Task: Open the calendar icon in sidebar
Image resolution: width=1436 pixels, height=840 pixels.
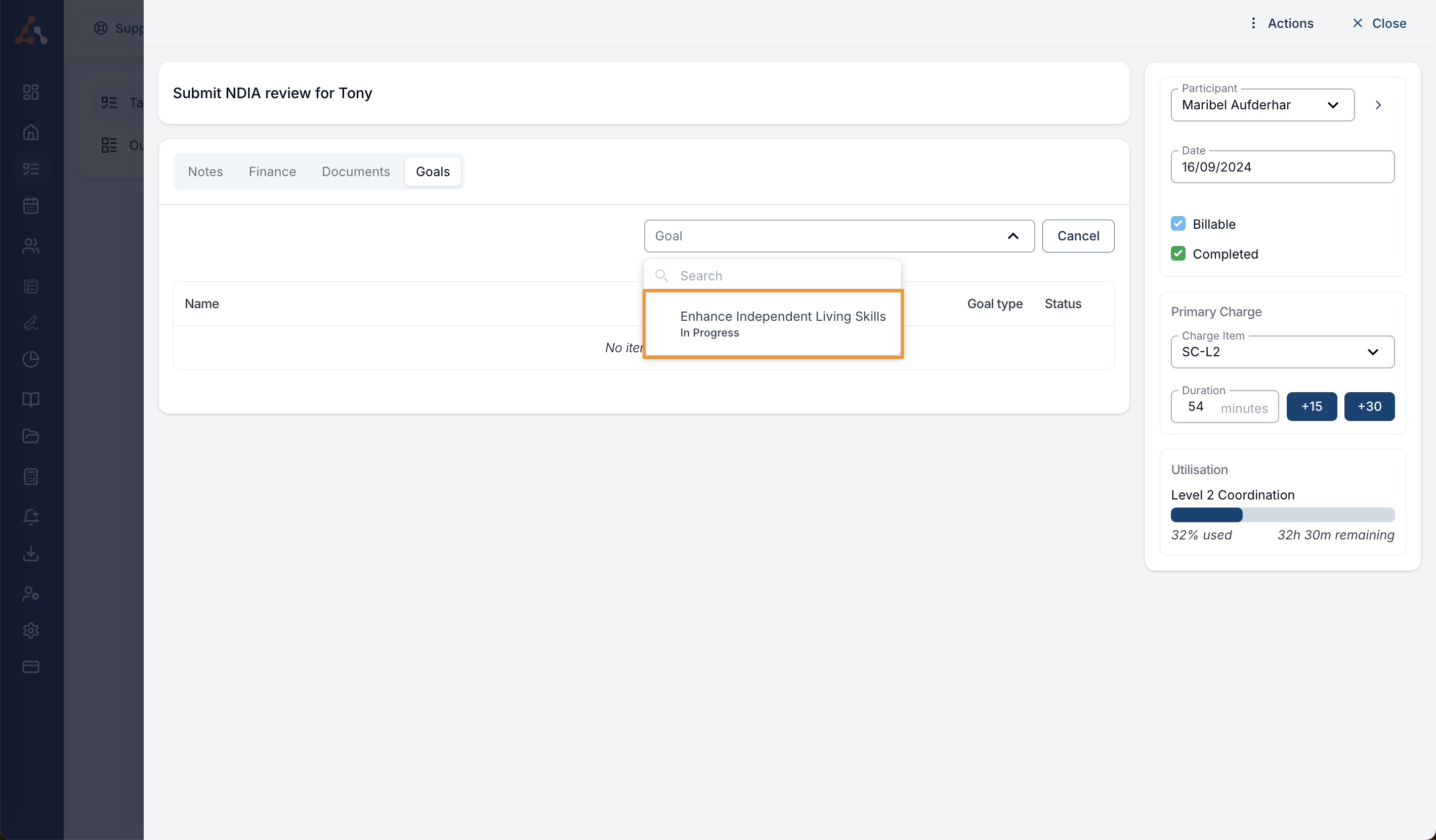Action: [x=31, y=206]
